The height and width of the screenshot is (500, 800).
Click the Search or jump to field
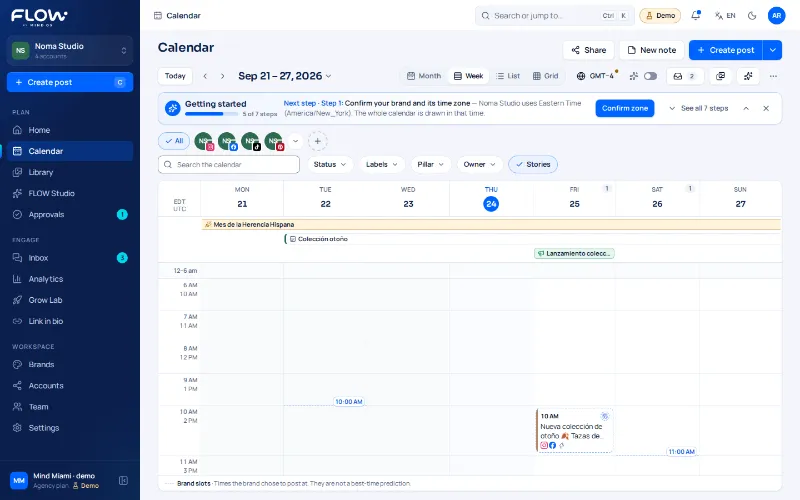(554, 16)
